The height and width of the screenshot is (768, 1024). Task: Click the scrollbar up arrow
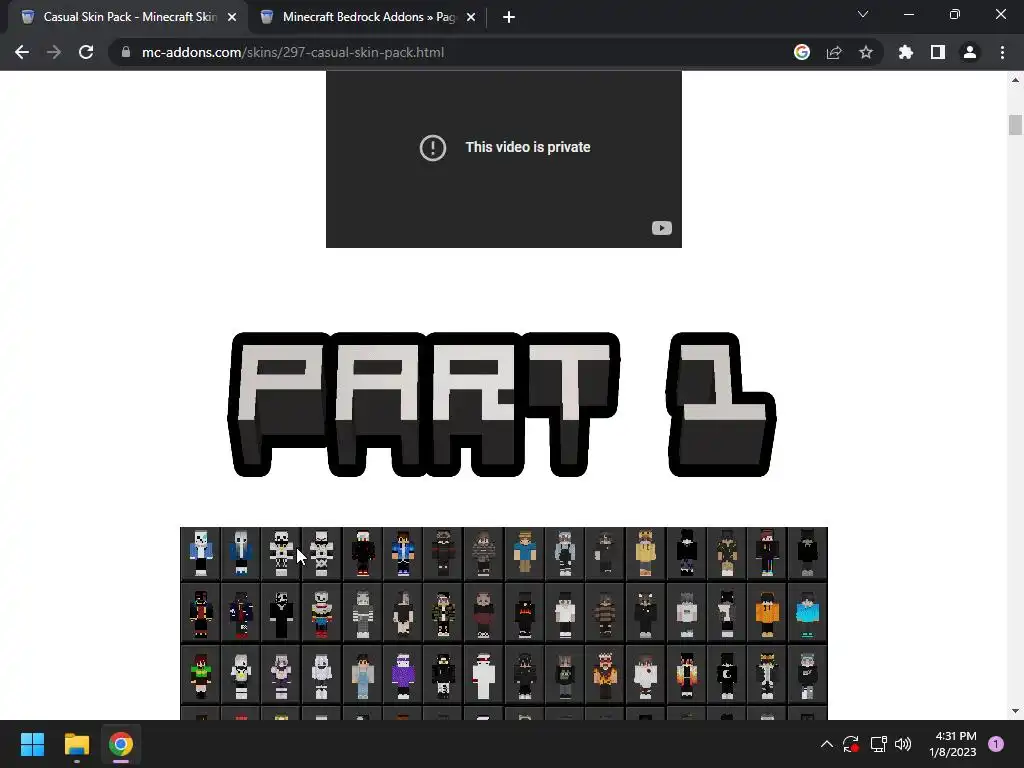click(1015, 80)
